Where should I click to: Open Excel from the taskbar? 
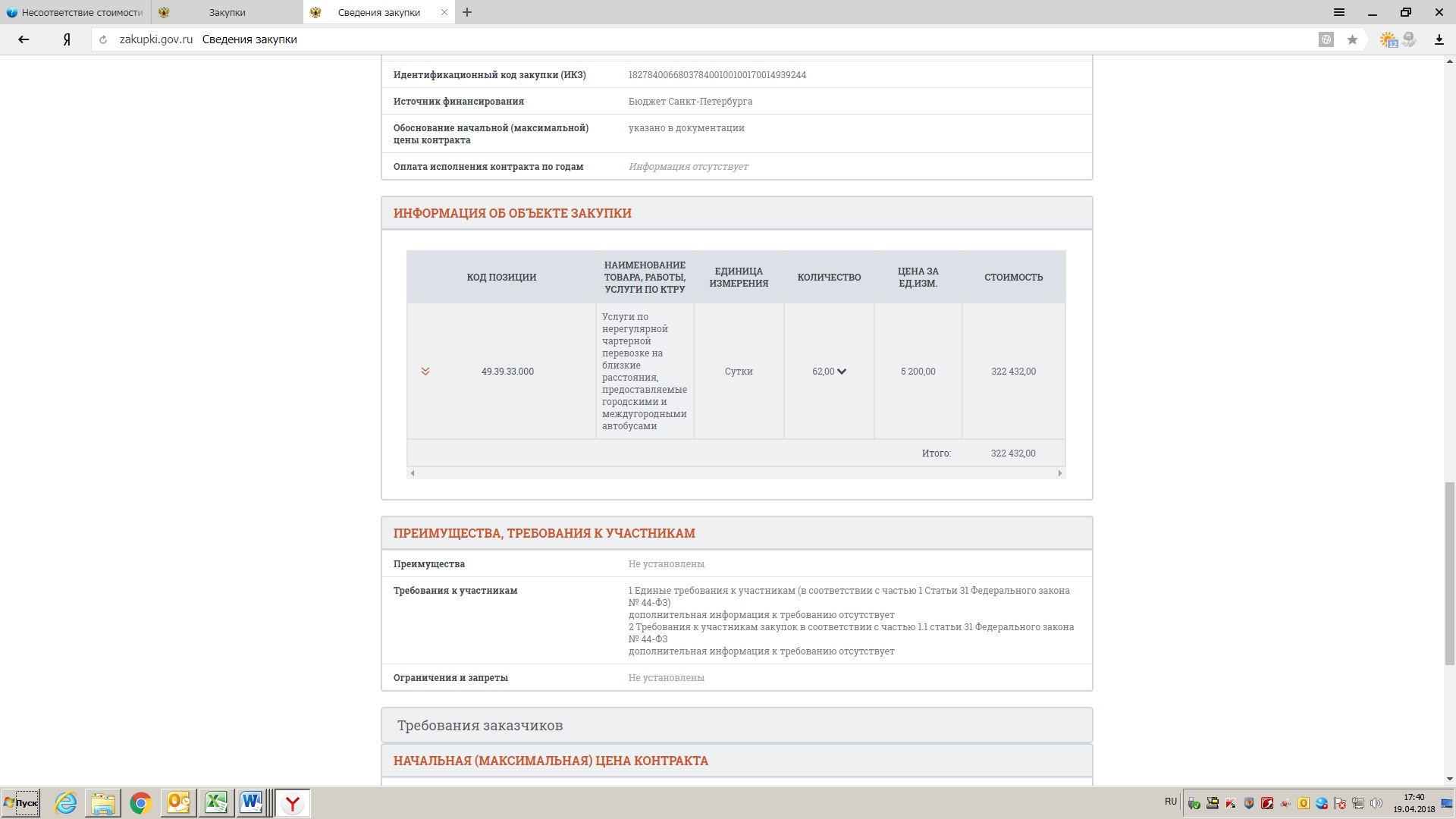216,802
